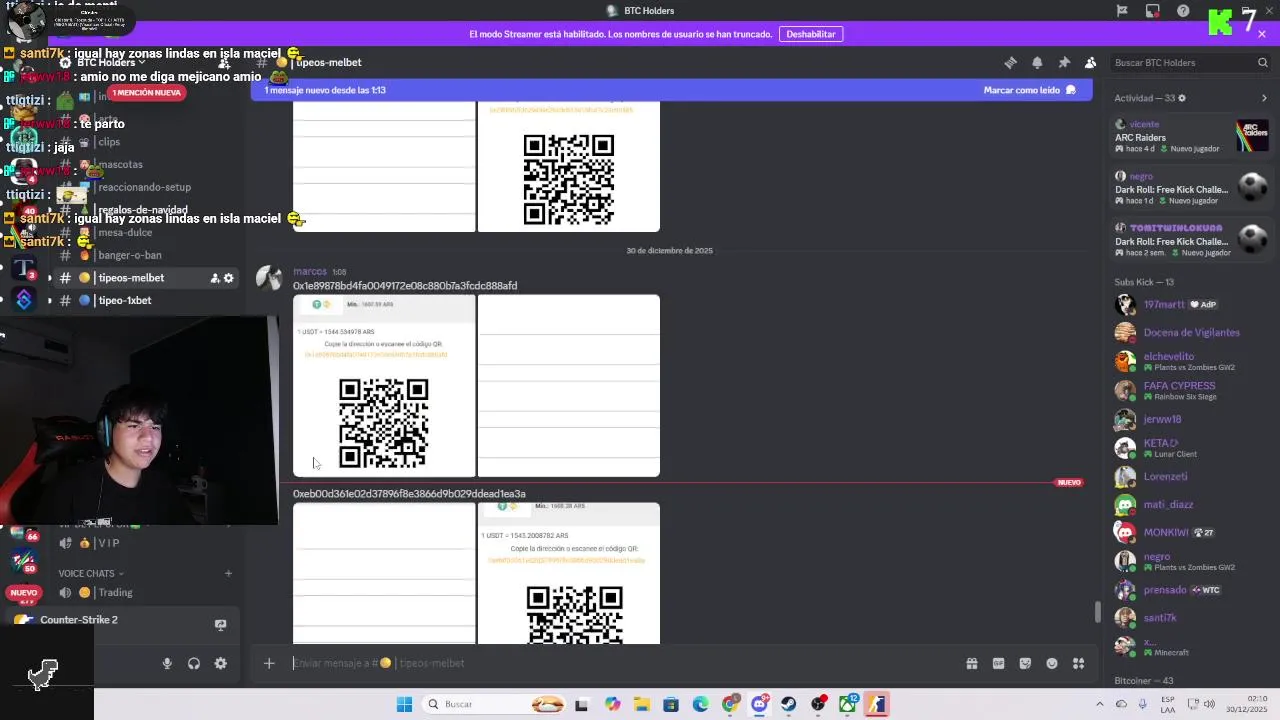Click invite people icon on tipeos-melbet
The width and height of the screenshot is (1280, 720).
click(214, 278)
